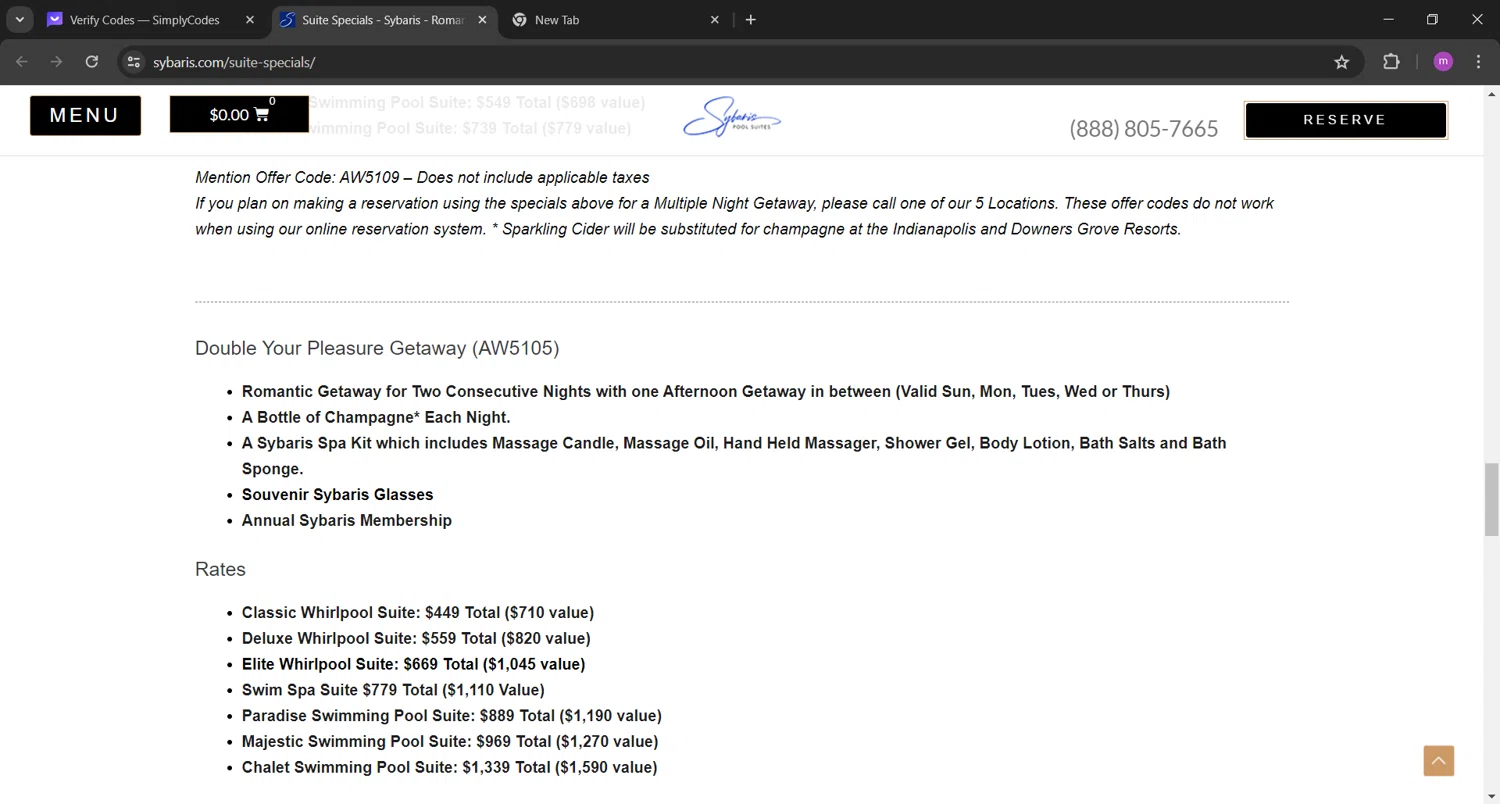Screen dimensions: 1500x804
Task: Click the Double Your Pleasure Getaway heading
Action: click(x=377, y=348)
